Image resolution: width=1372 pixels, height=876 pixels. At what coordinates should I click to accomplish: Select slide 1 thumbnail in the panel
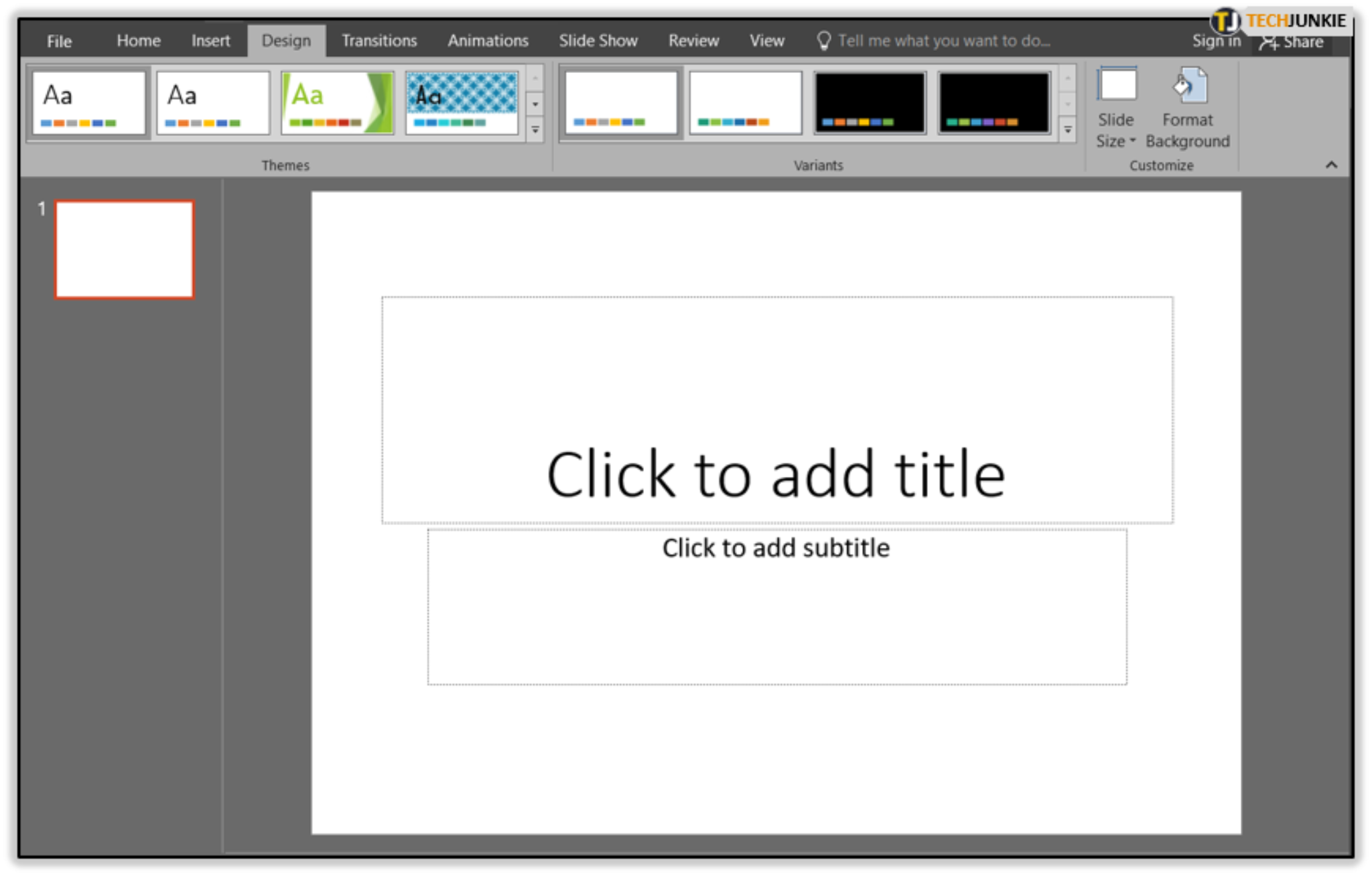tap(123, 248)
